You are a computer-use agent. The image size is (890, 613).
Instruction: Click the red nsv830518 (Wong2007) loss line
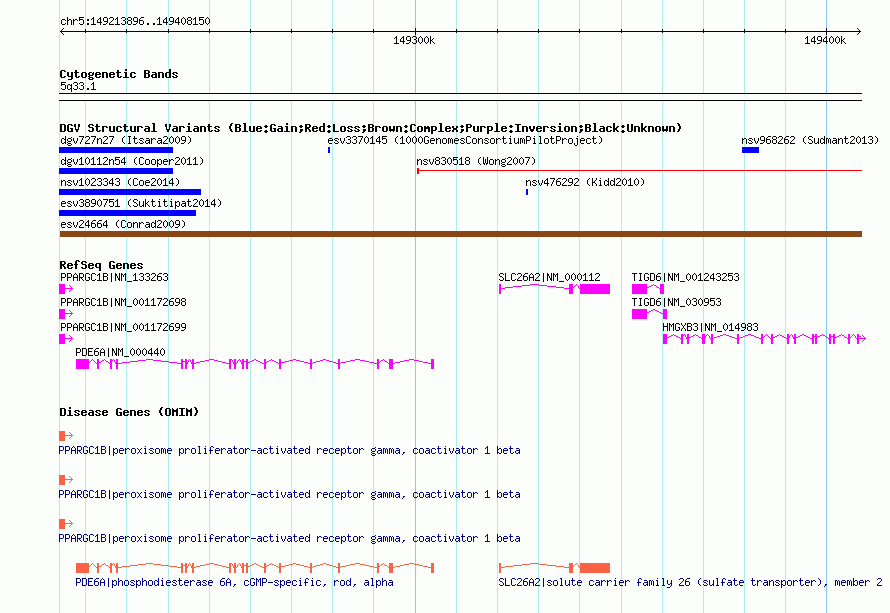tap(640, 170)
